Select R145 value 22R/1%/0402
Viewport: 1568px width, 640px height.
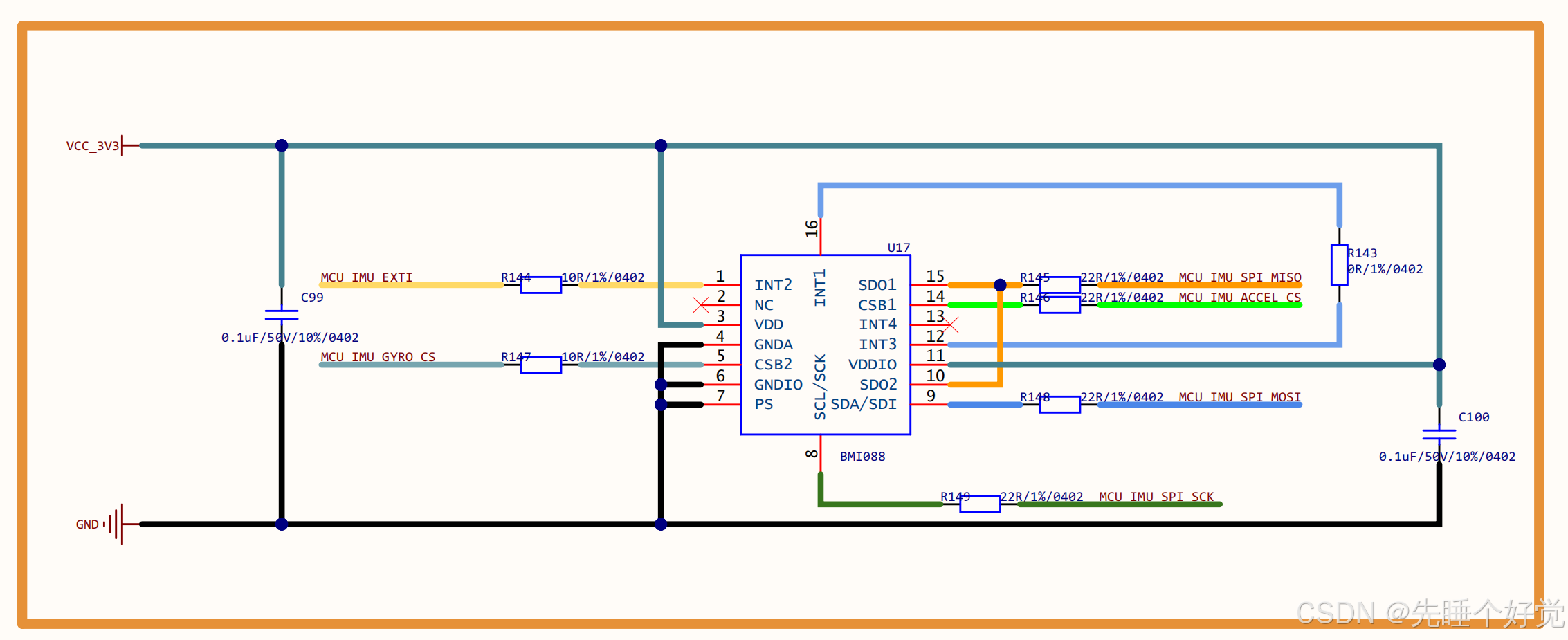pyautogui.click(x=1122, y=277)
